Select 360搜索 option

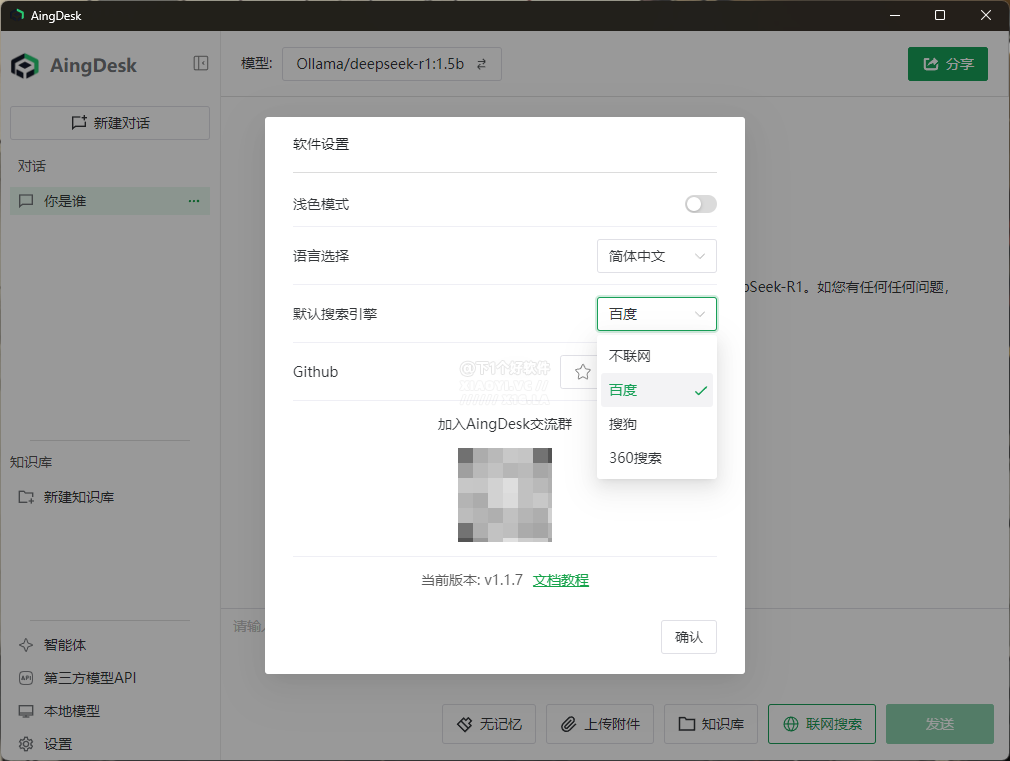[635, 458]
